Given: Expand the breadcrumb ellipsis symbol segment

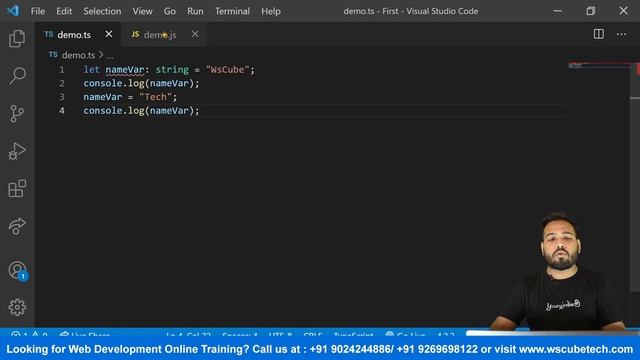Looking at the screenshot, I should point(110,56).
